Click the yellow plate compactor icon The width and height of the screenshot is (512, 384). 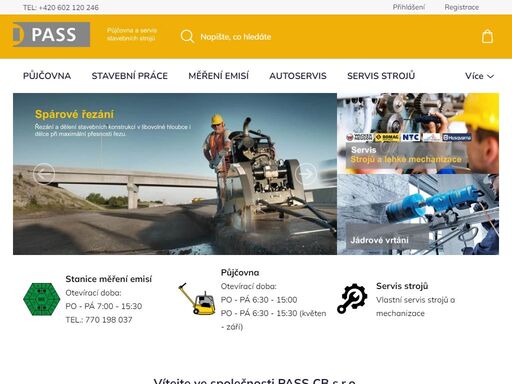click(197, 299)
